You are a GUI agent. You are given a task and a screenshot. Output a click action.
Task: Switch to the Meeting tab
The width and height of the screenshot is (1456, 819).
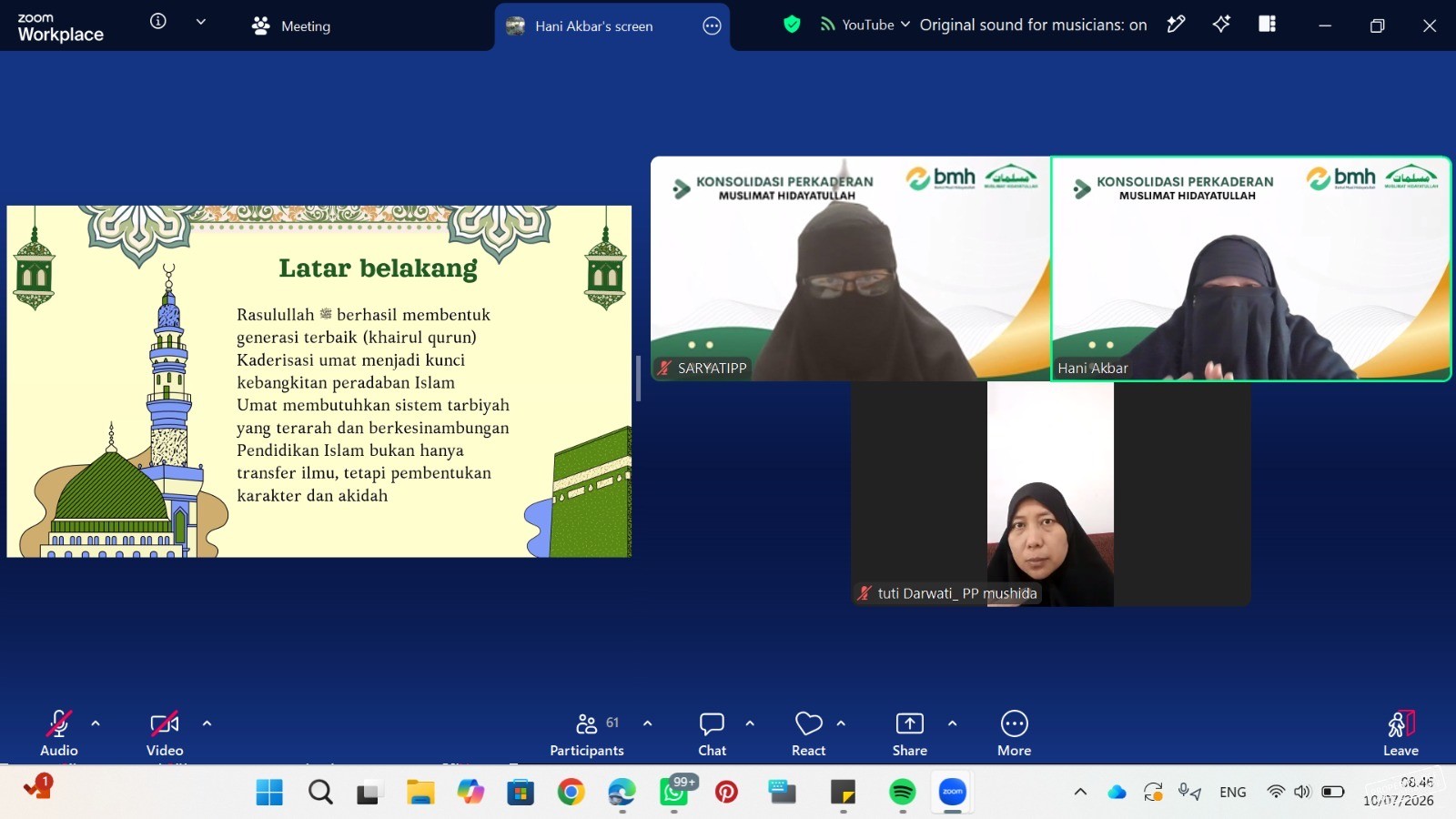coord(291,25)
